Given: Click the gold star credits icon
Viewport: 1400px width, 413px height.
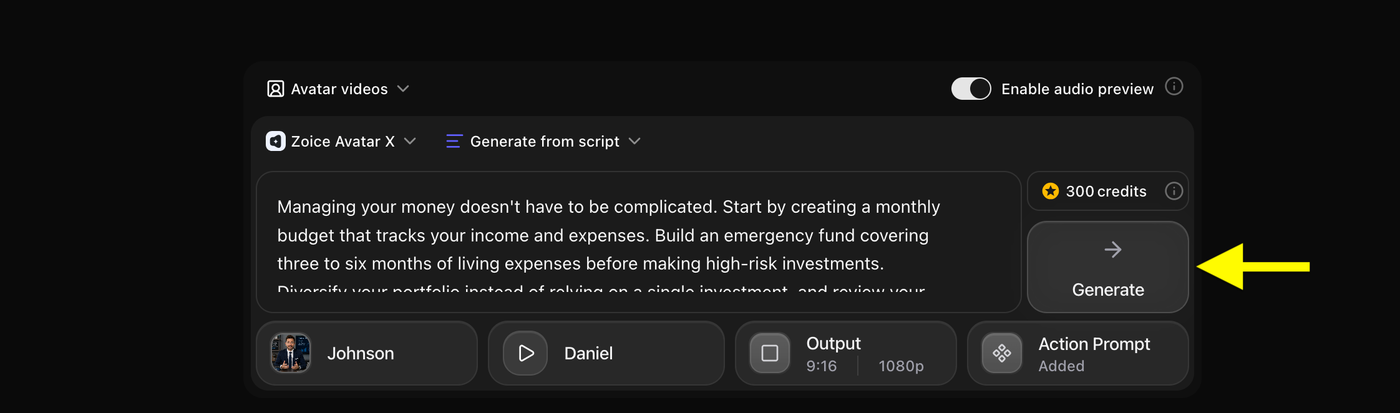Looking at the screenshot, I should 1050,191.
